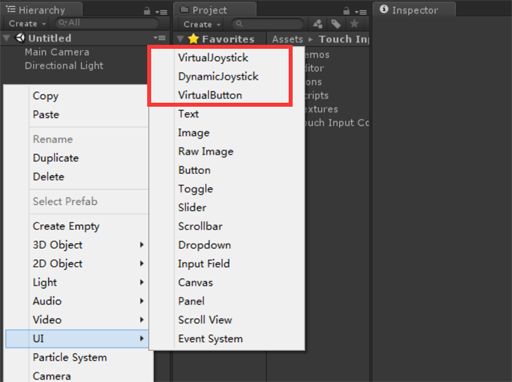
Task: Click Touch Input breadcrumb folder
Action: coord(344,39)
